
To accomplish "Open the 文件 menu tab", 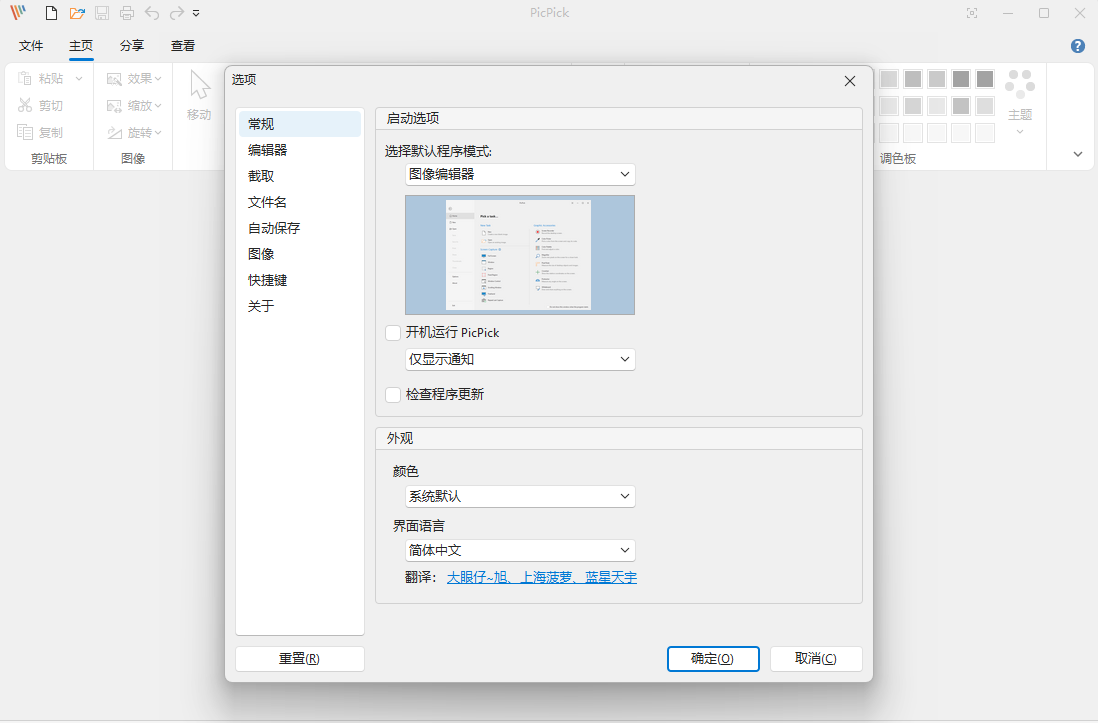I will (31, 46).
